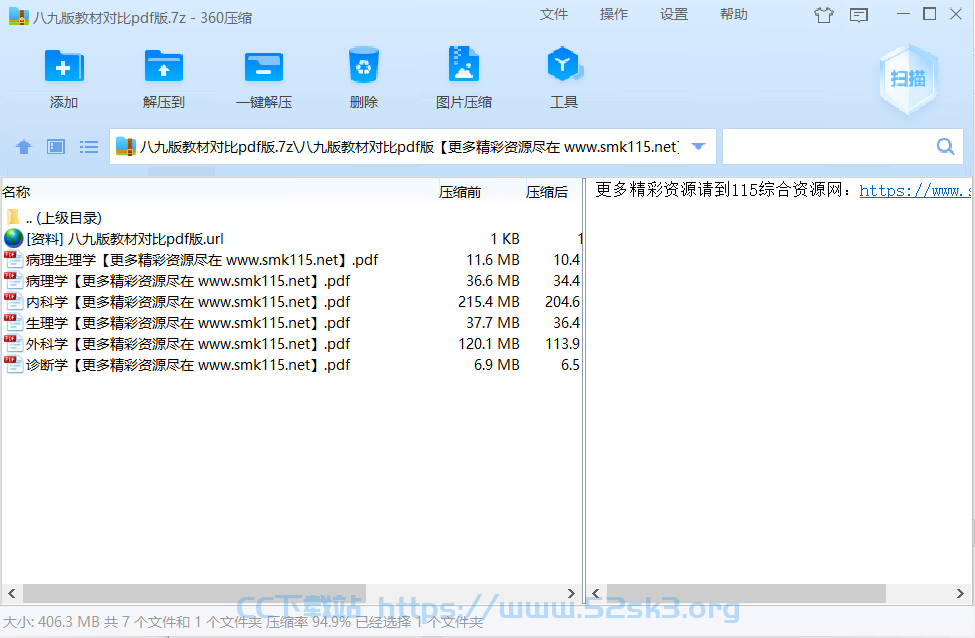This screenshot has width=975, height=638.
Task: Sort by the 压缩前 column header
Action: tap(460, 192)
